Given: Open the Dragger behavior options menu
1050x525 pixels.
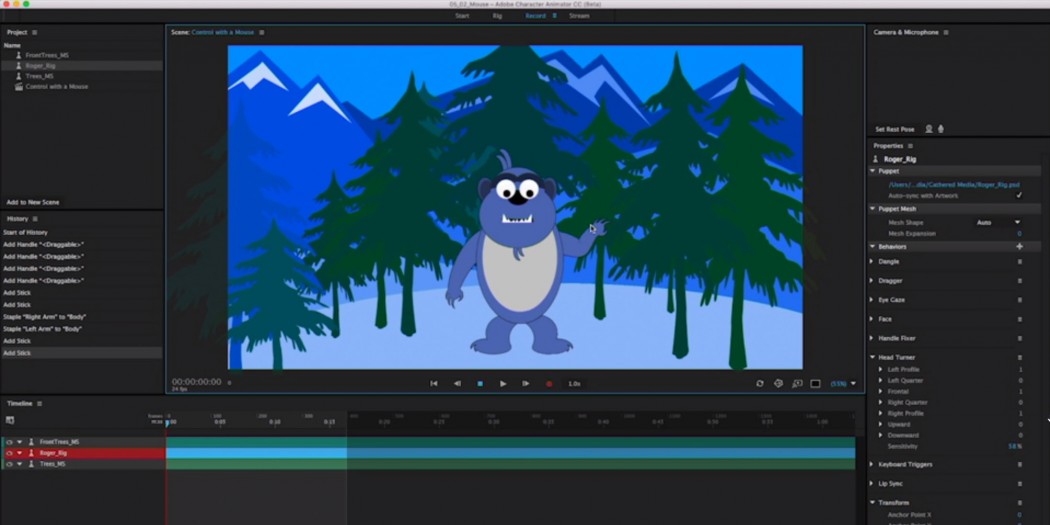Looking at the screenshot, I should tap(1020, 281).
